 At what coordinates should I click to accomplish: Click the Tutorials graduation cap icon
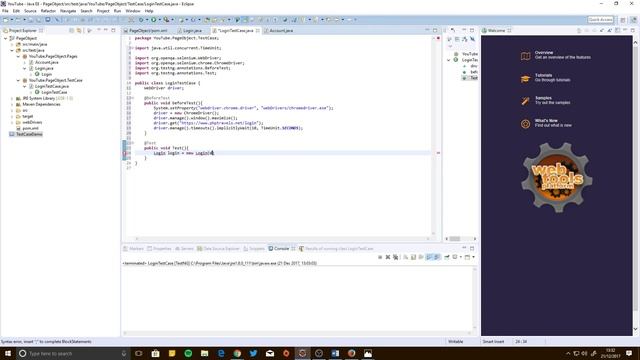525,78
